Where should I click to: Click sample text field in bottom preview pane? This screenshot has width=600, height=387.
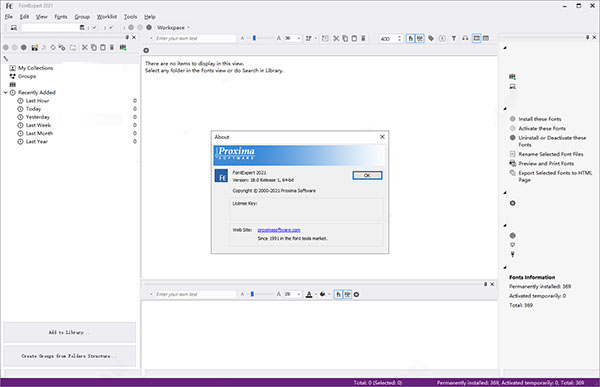click(195, 294)
